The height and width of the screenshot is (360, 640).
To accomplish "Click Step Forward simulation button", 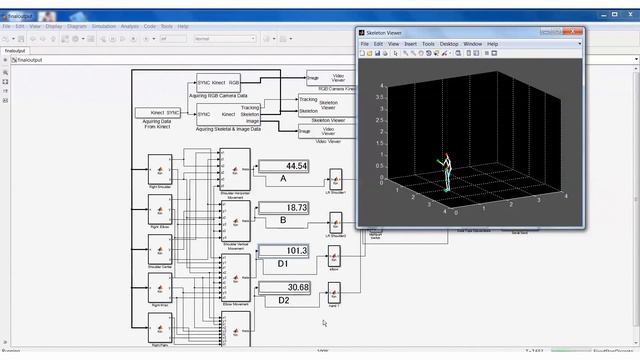I will [x=122, y=39].
